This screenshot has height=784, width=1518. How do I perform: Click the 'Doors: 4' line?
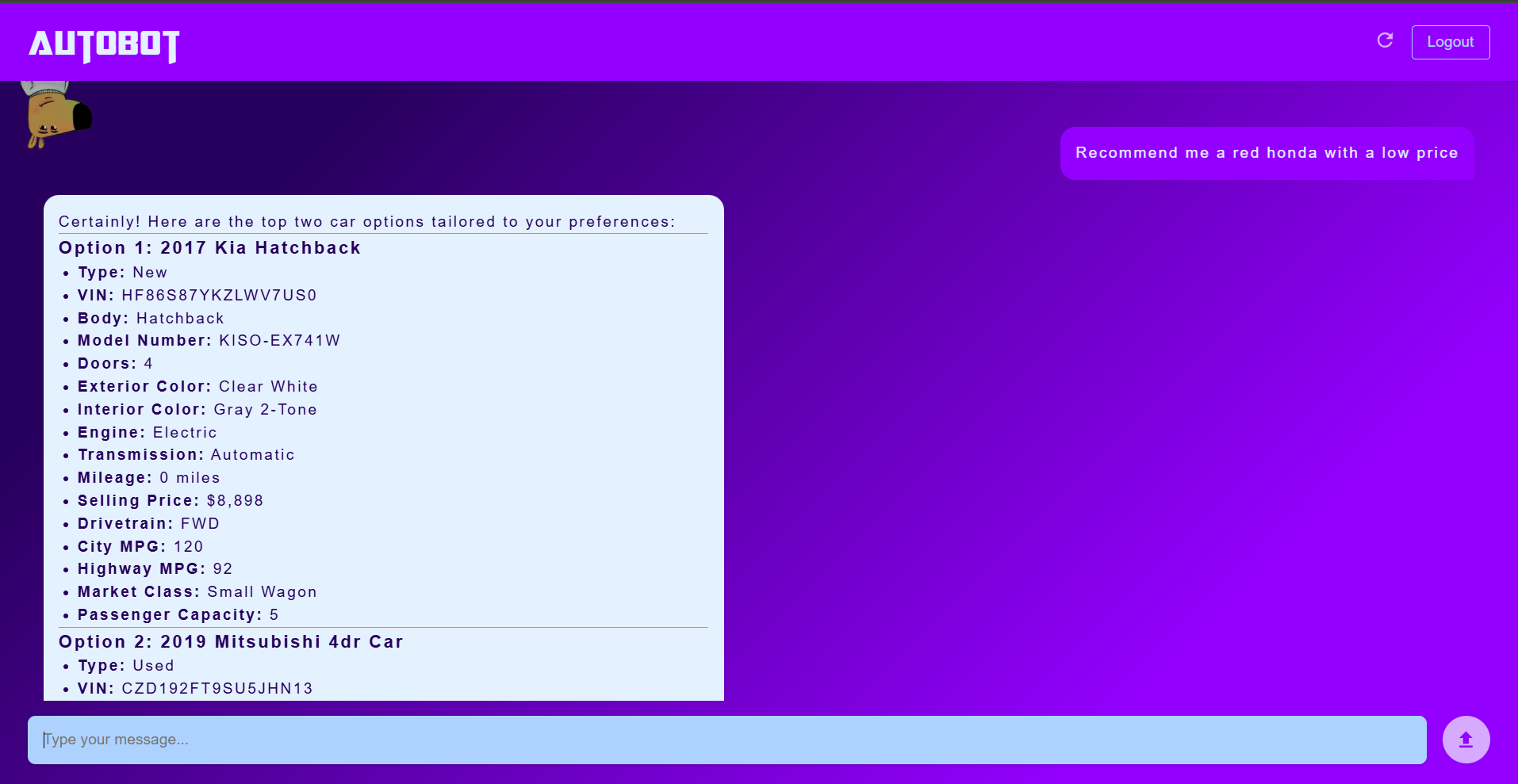[115, 364]
